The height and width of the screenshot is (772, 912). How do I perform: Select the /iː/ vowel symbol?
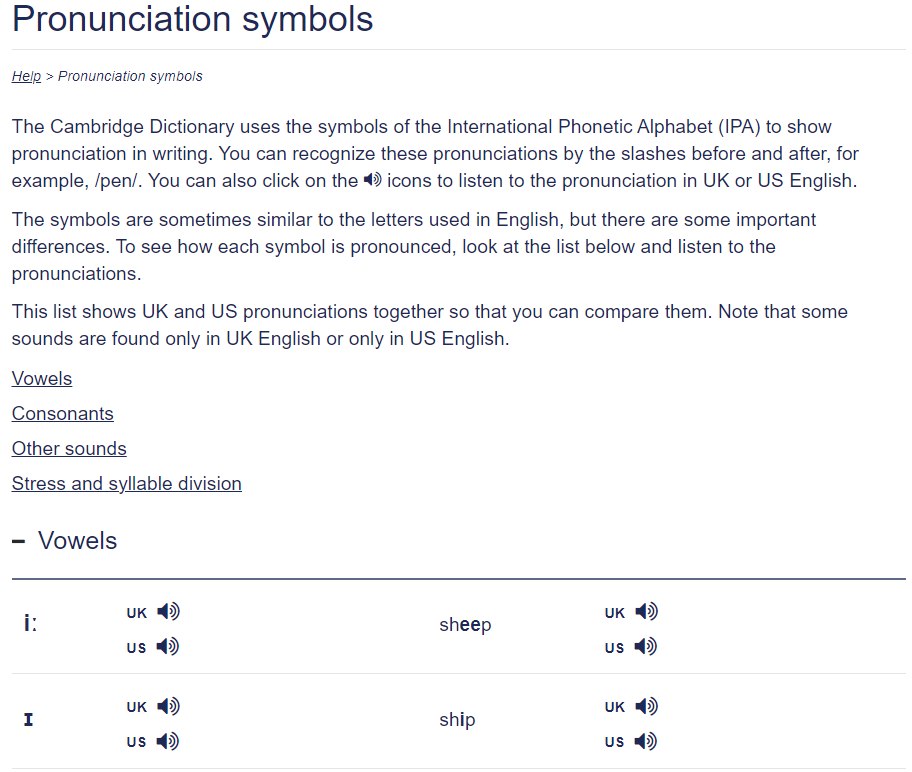pos(29,620)
